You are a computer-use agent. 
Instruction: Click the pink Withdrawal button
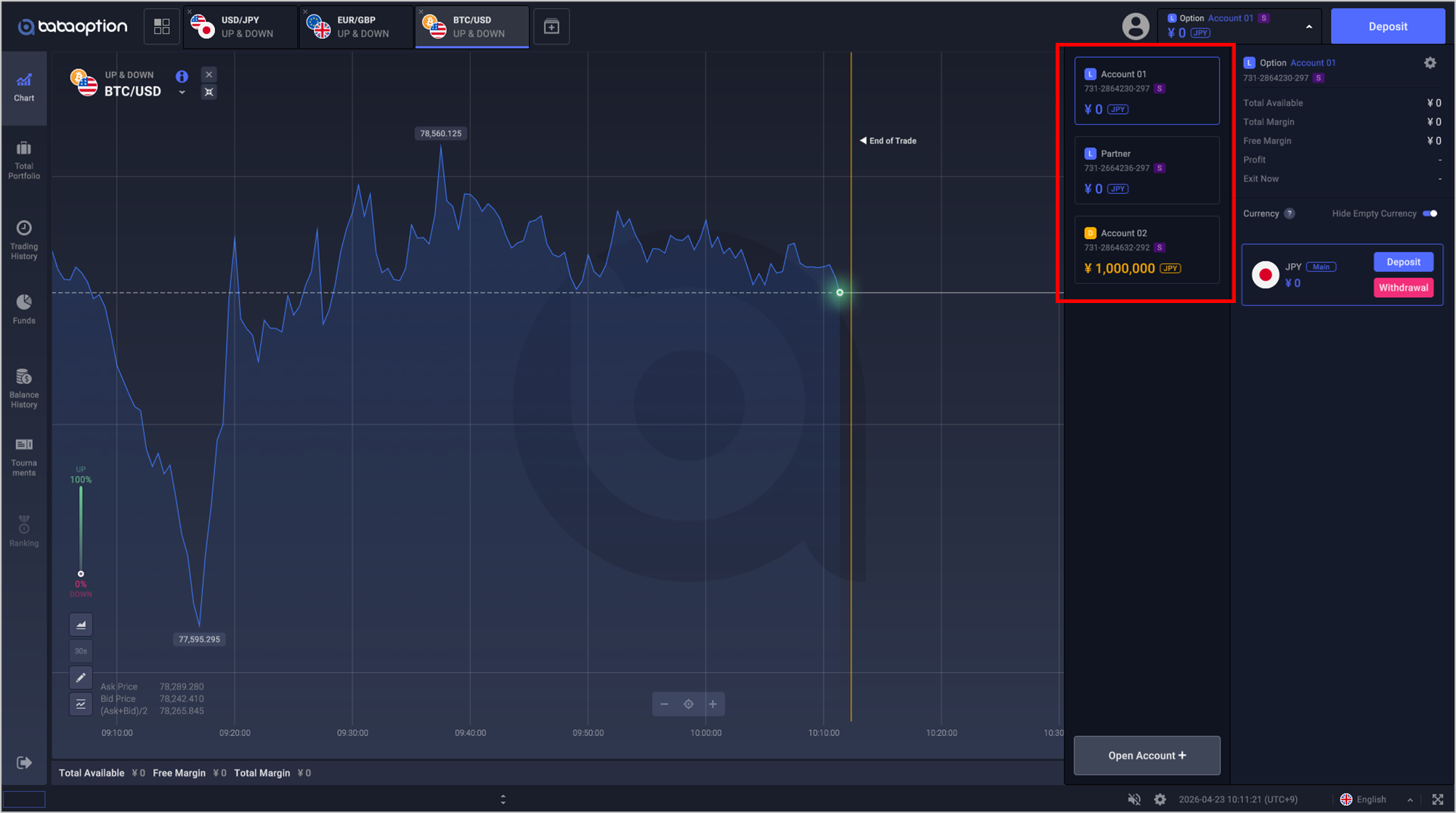tap(1403, 288)
